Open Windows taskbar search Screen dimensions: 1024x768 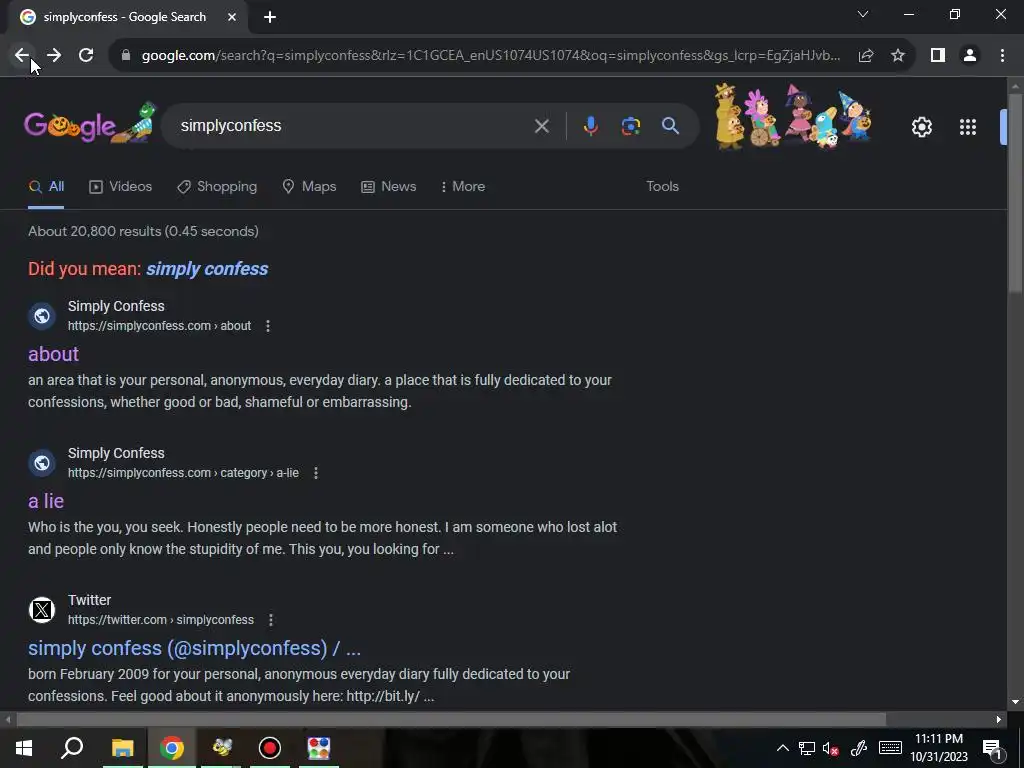[72, 748]
